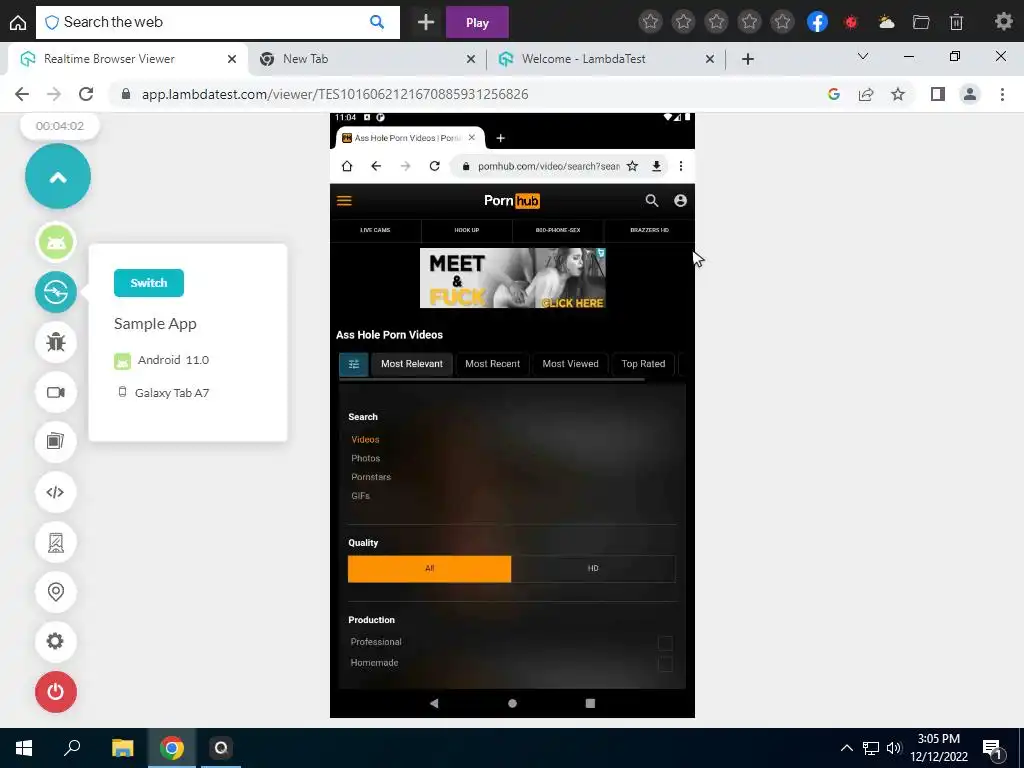
Task: Open geolocation with the pin icon
Action: (56, 592)
